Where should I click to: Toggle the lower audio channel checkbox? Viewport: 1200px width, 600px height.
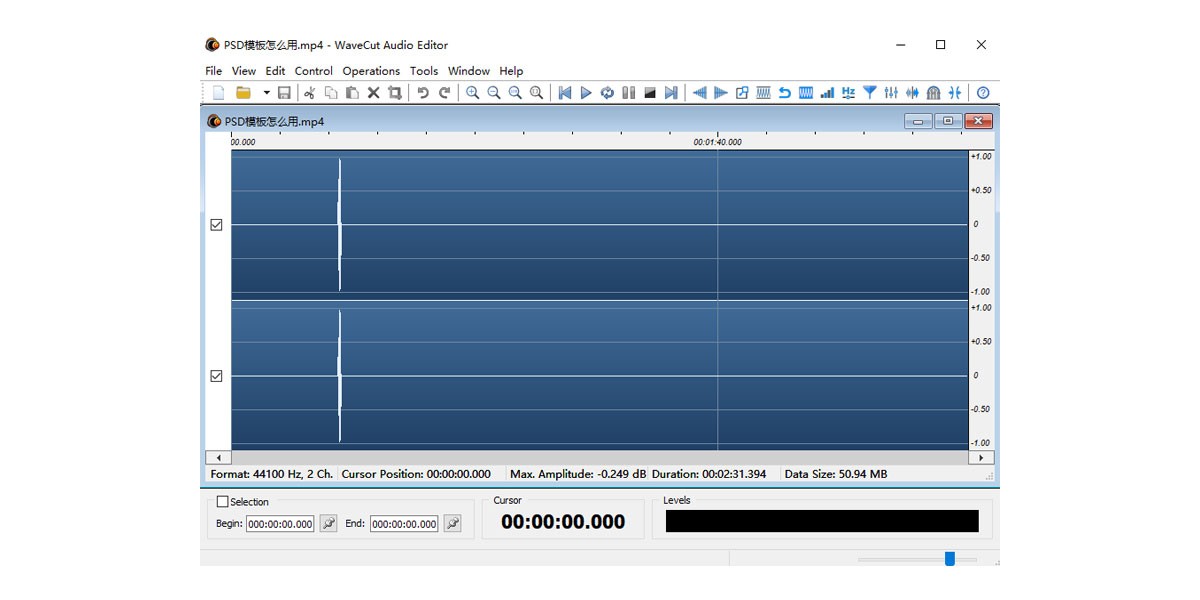(x=216, y=376)
